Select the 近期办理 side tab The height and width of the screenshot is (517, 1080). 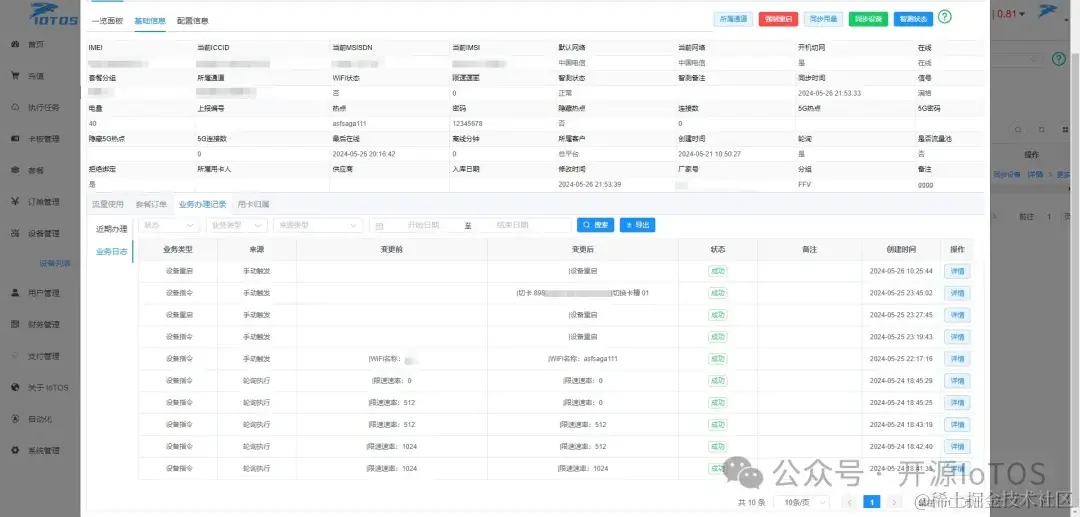coord(112,229)
